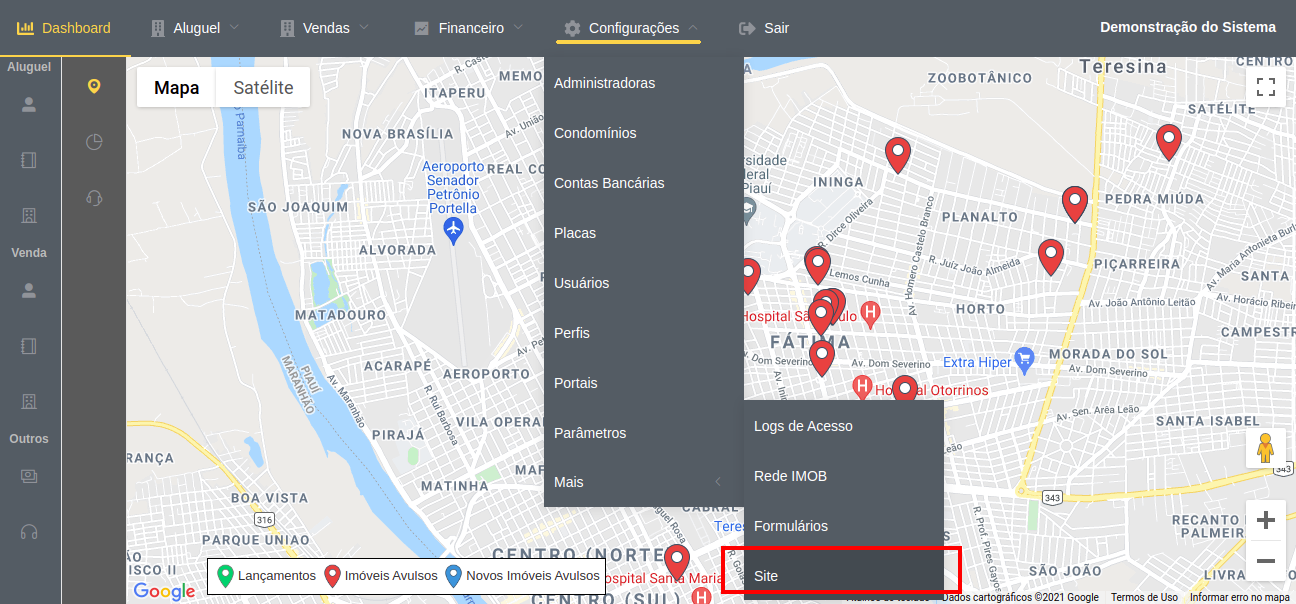The image size is (1296, 604).
Task: Open the pie chart sidebar icon
Action: tap(94, 142)
